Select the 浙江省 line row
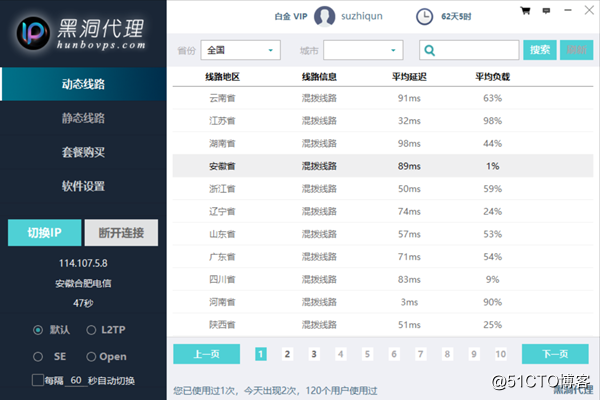Screen dimensions: 600x400 point(383,189)
